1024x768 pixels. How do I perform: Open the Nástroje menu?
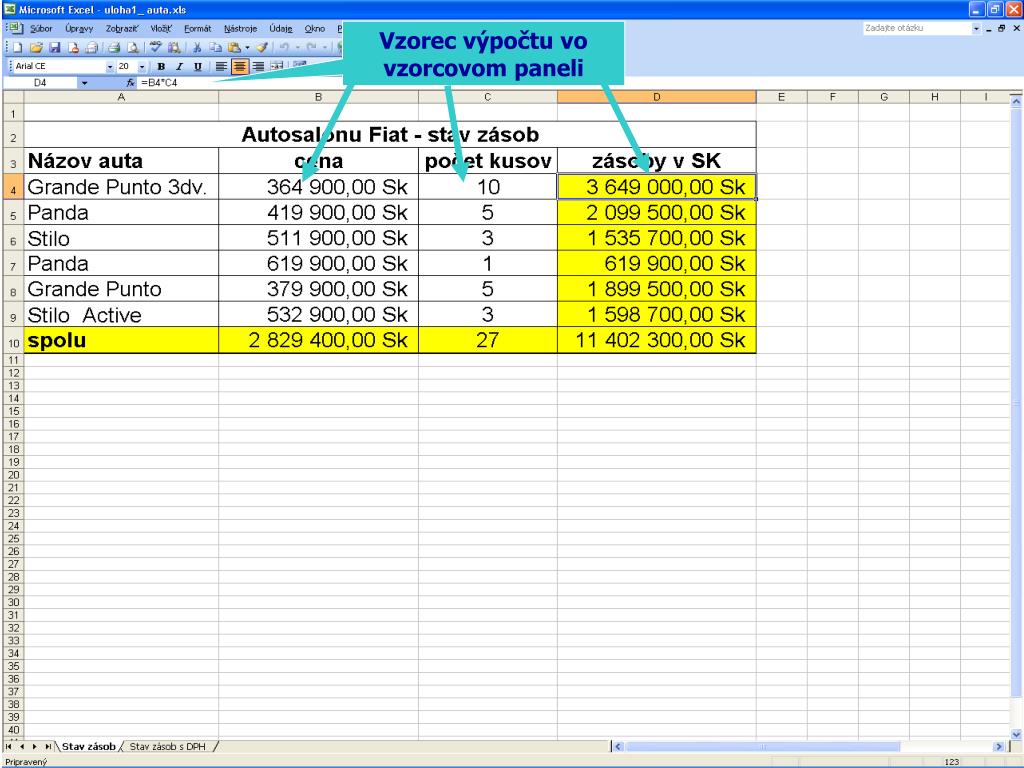coord(240,29)
